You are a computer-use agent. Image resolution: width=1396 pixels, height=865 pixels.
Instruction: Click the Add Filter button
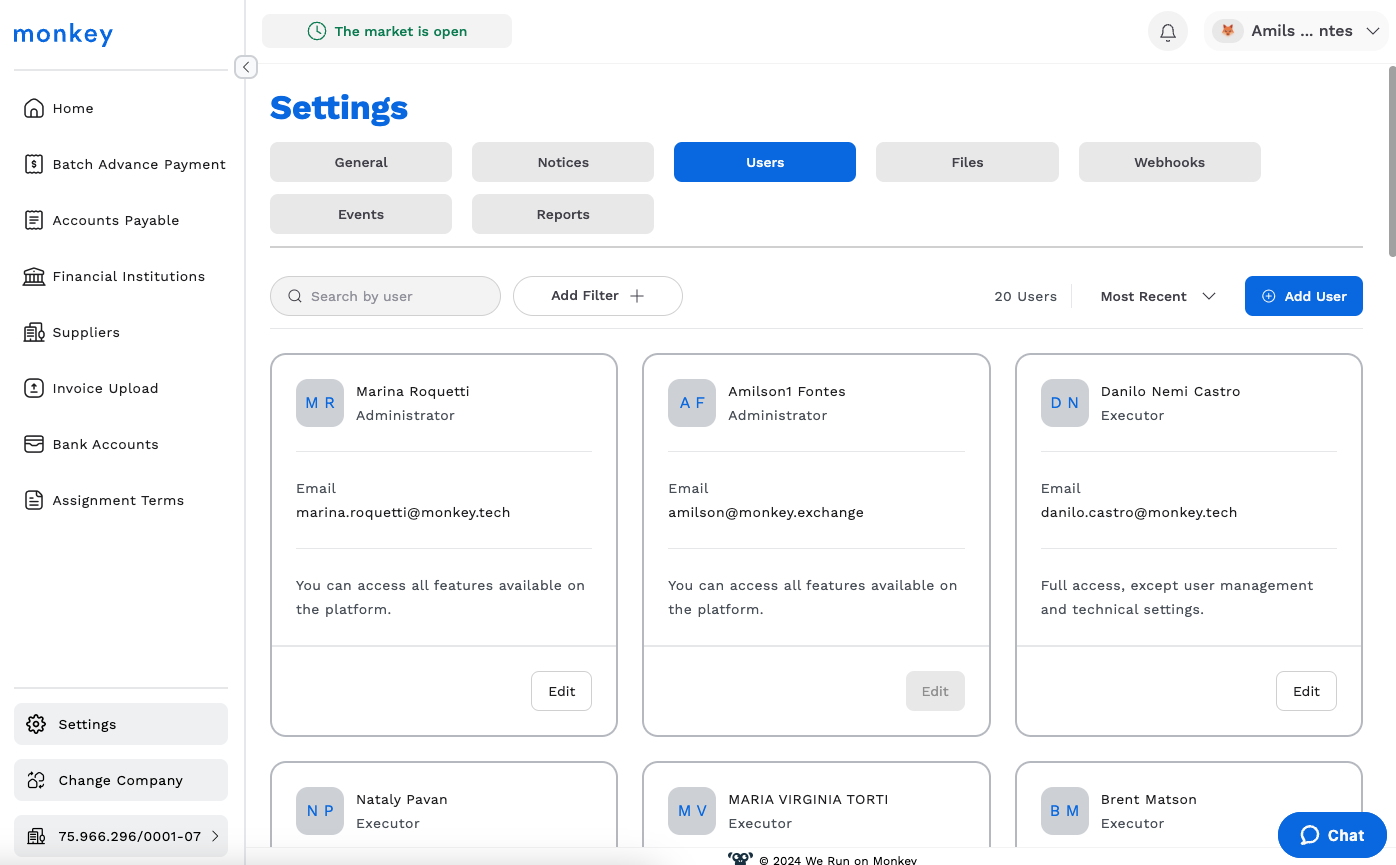pos(597,296)
